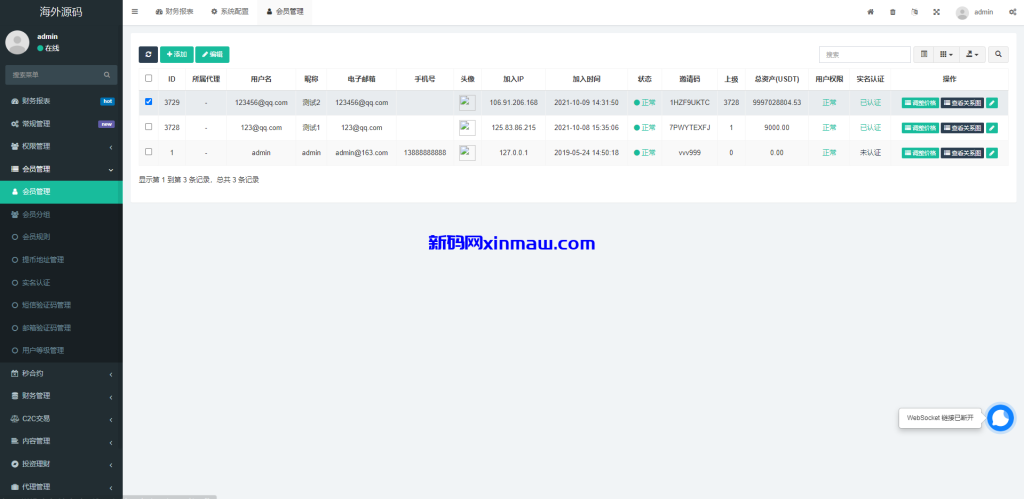
Task: Click 调整价格 button for row 3728
Action: click(920, 128)
